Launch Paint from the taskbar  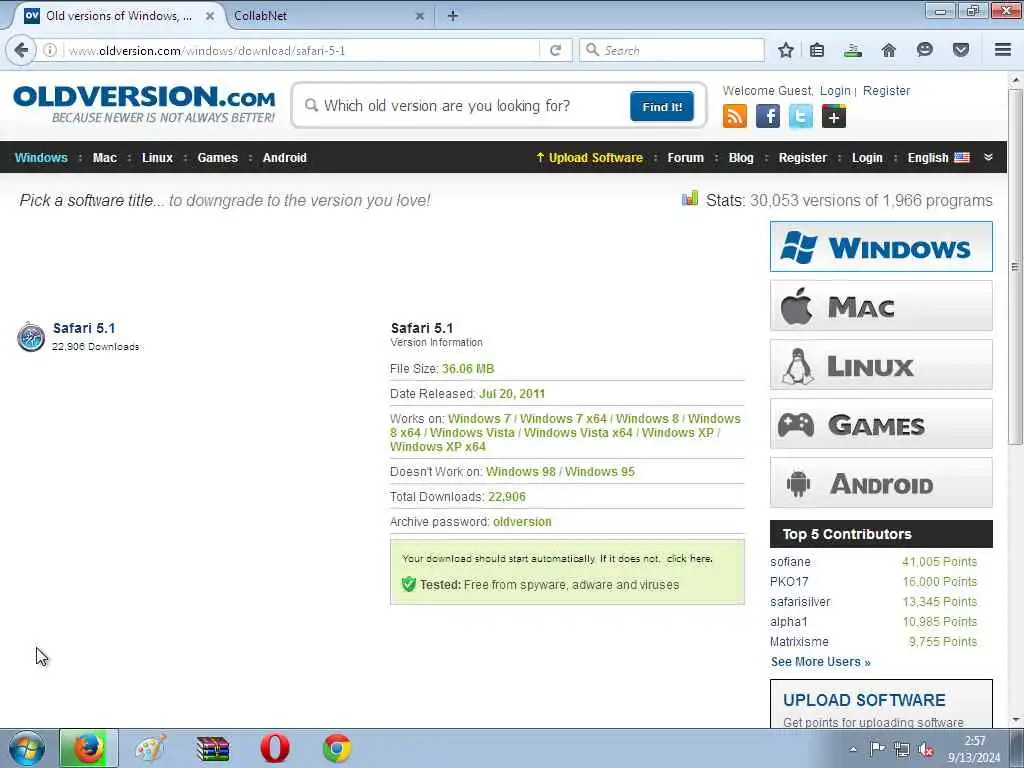150,748
